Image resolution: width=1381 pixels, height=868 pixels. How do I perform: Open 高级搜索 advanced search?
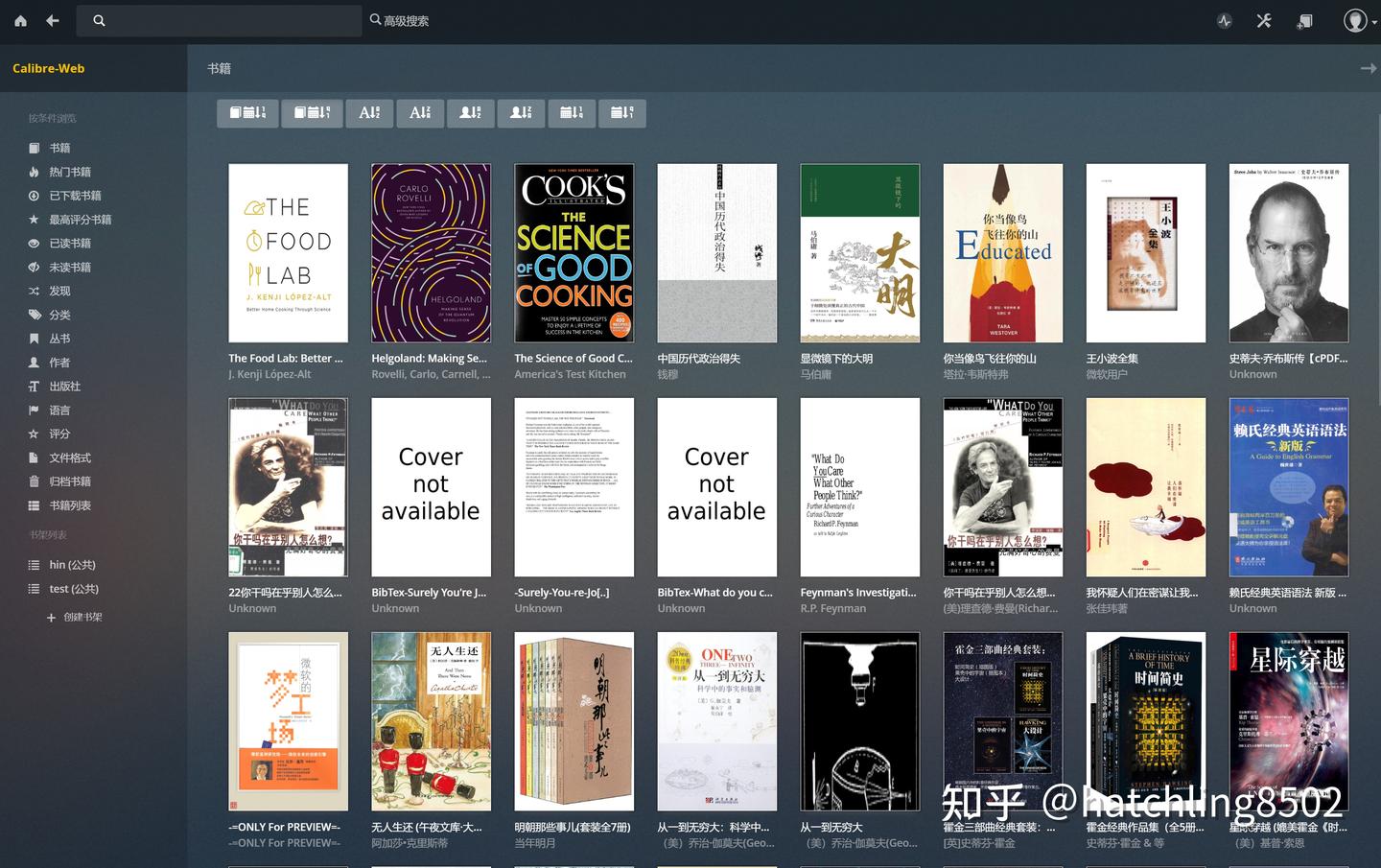400,20
